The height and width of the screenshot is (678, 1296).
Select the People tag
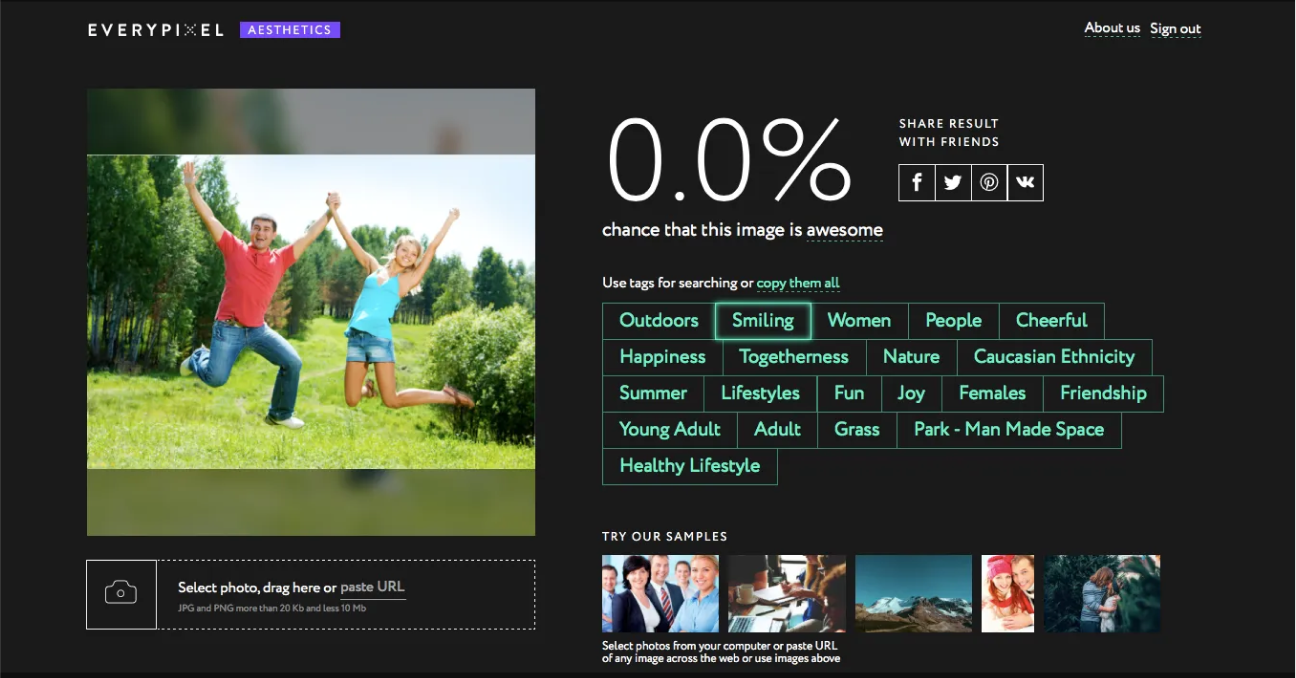(x=953, y=321)
